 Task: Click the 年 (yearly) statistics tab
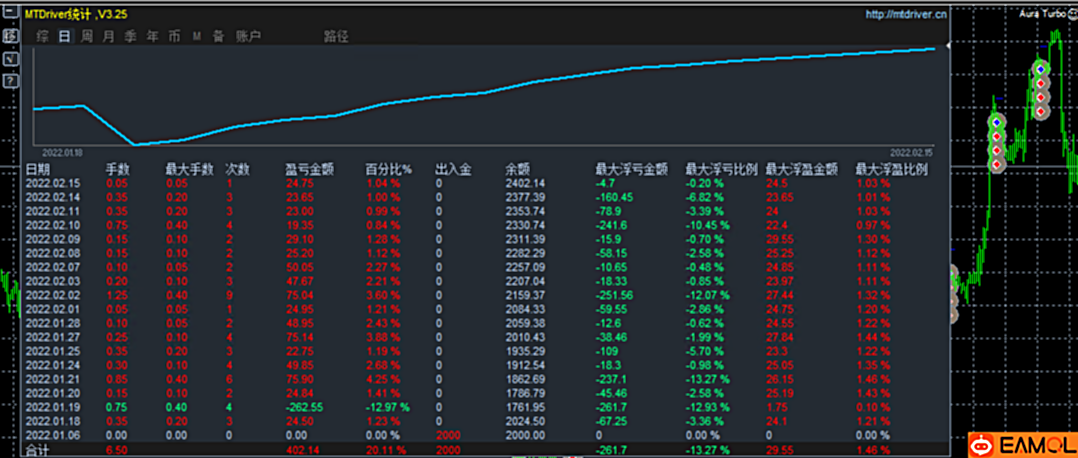click(x=152, y=36)
